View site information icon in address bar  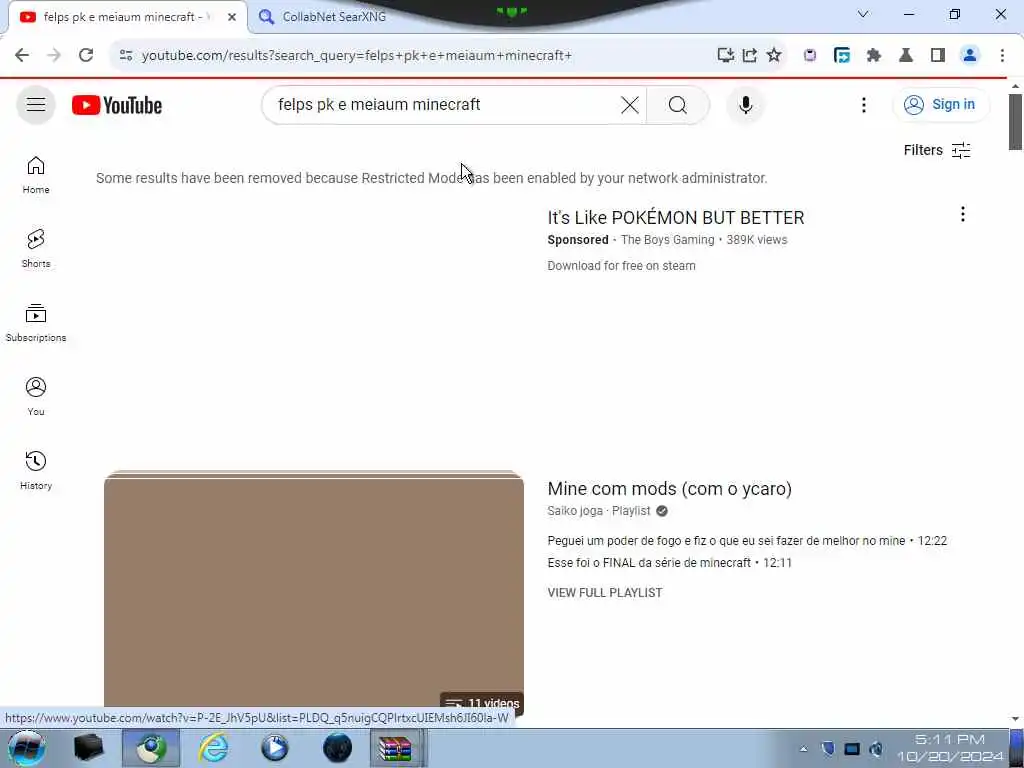click(x=126, y=56)
